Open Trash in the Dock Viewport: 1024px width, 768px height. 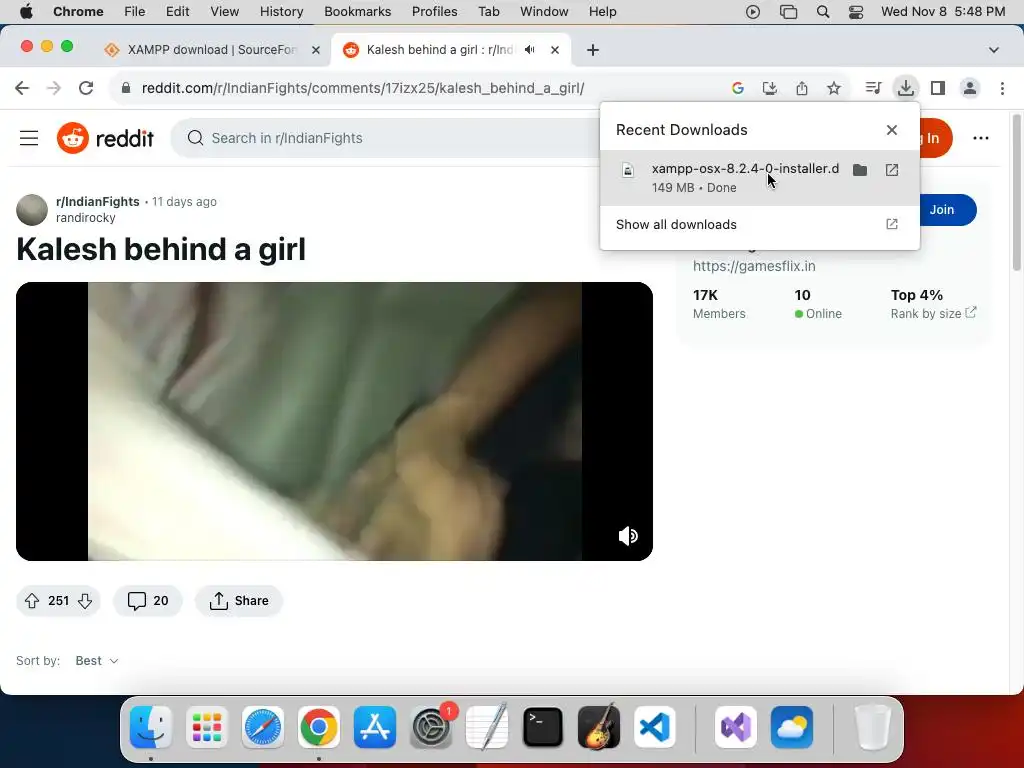click(x=872, y=727)
